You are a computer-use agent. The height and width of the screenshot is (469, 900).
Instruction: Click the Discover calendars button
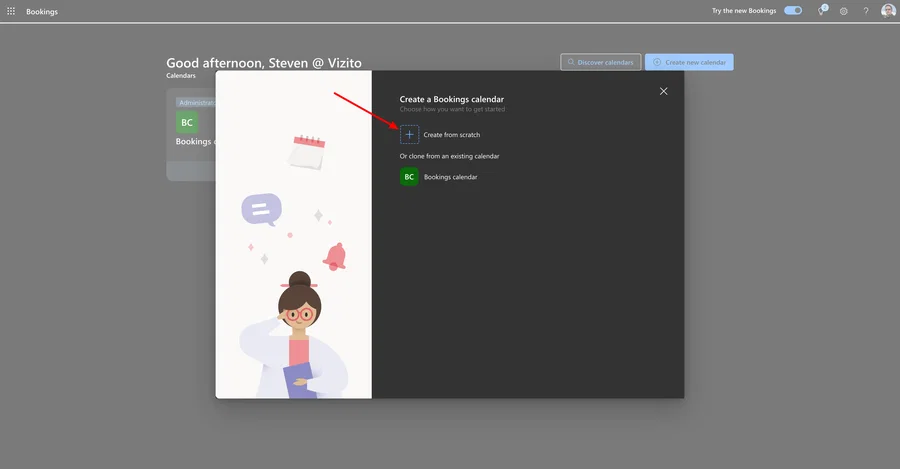(600, 62)
